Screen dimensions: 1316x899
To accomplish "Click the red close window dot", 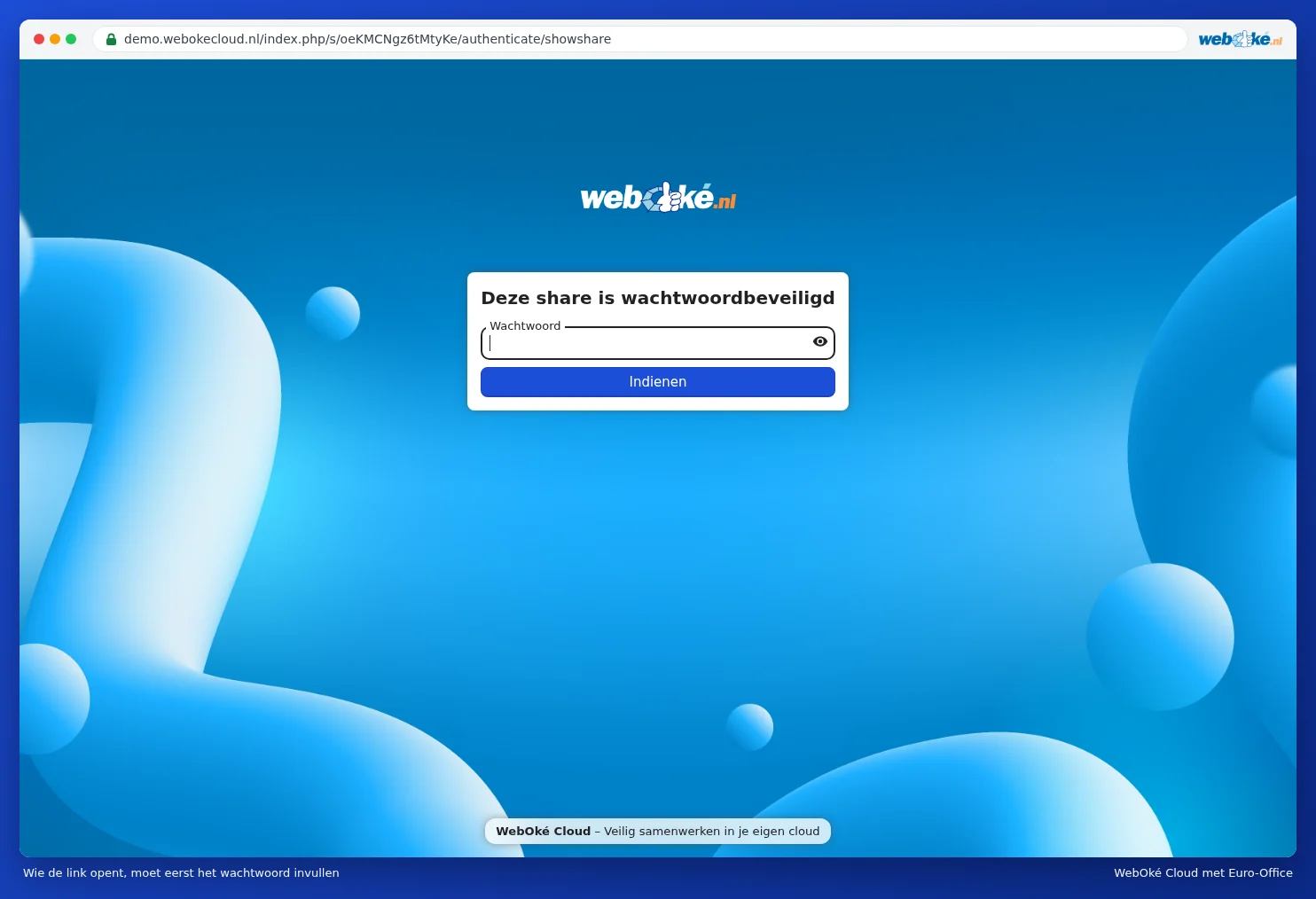I will [39, 39].
